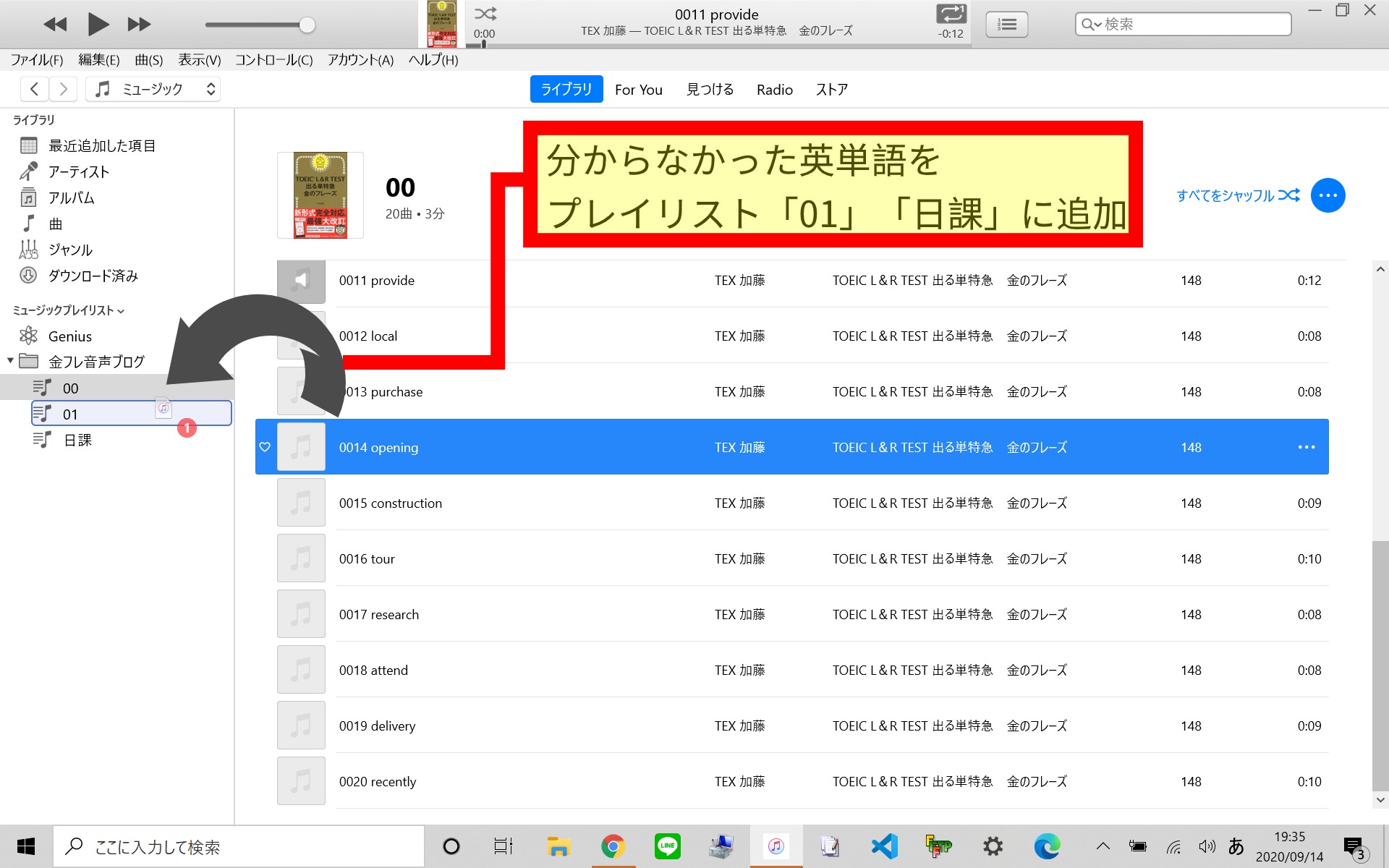Switch to the ストア tab
1389x868 pixels.
tap(832, 90)
